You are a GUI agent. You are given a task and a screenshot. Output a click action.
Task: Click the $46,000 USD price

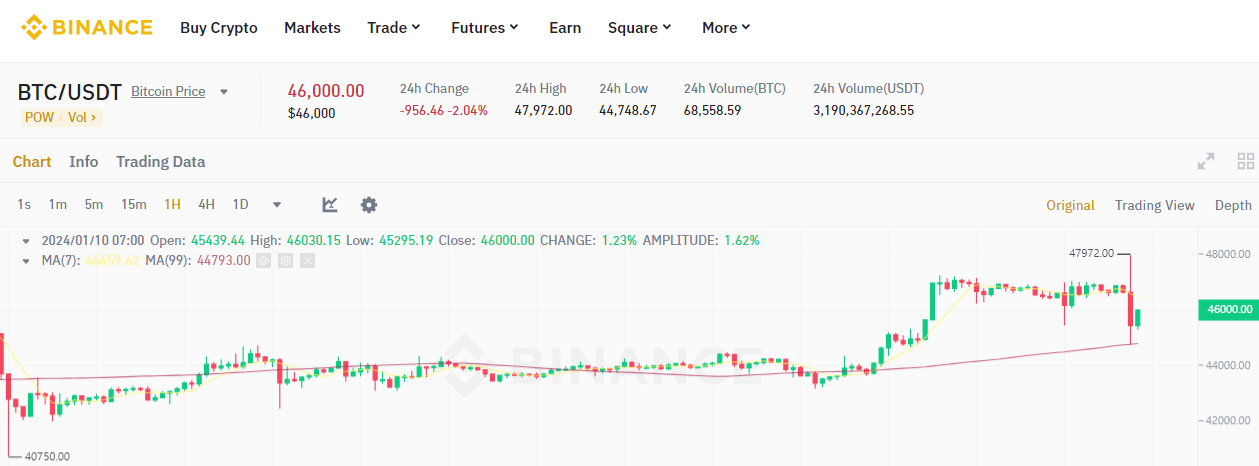(312, 113)
